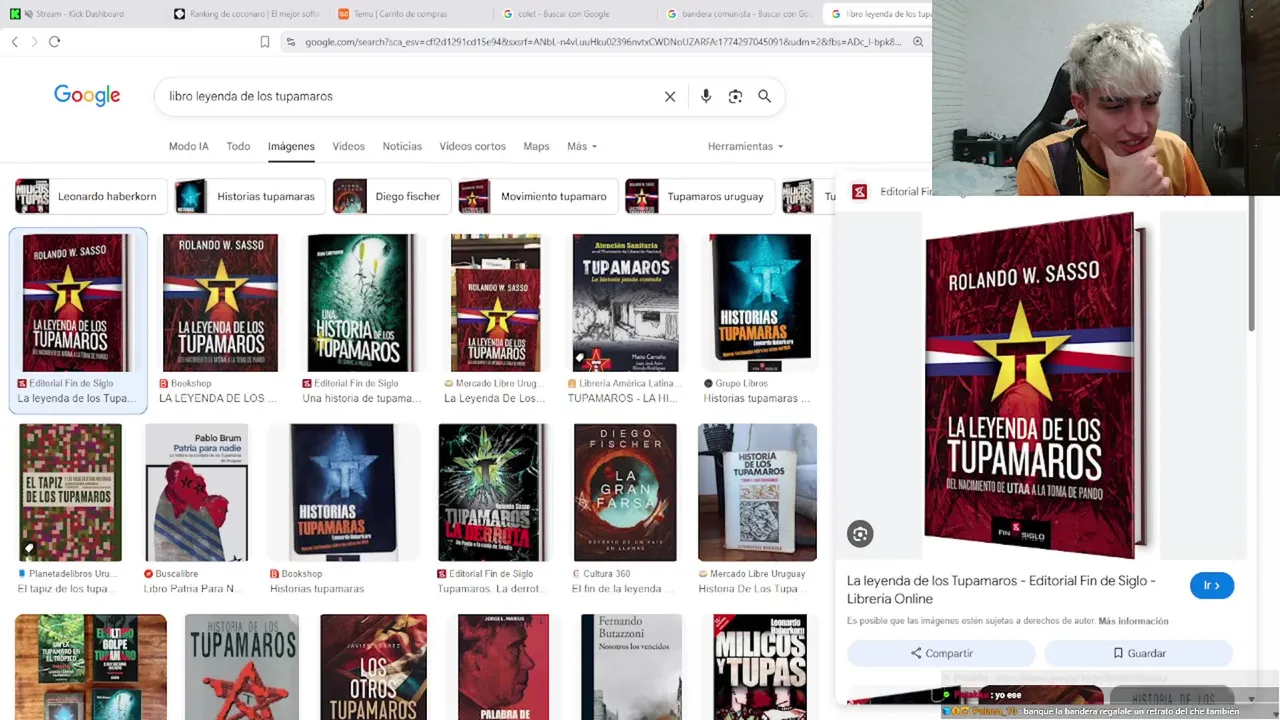Screen dimensions: 1280x720
Task: Open the La leyenda de los Tupamaros title link
Action: 1001,589
